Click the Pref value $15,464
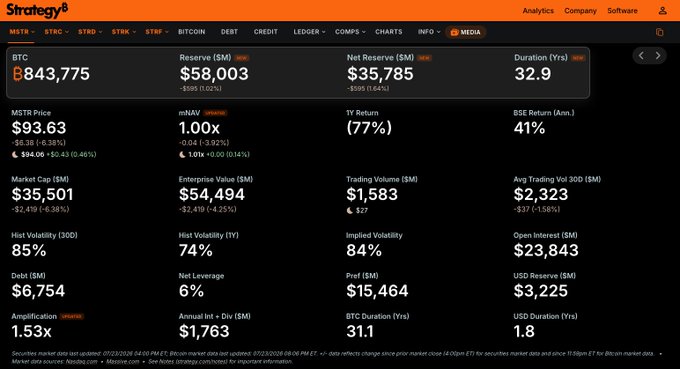Screen dimensions: 680x369 [x=377, y=291]
